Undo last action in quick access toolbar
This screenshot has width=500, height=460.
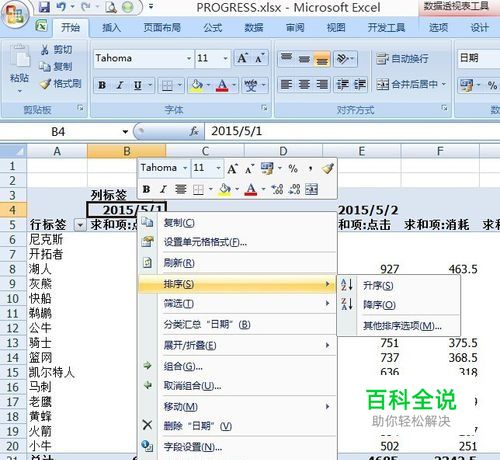(61, 7)
